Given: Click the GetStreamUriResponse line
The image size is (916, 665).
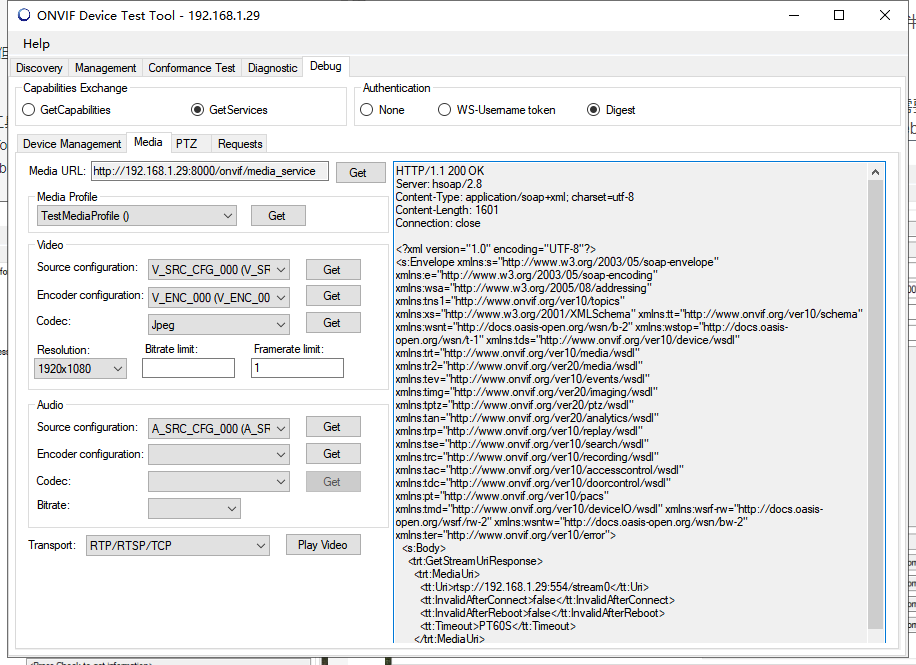Looking at the screenshot, I should coord(476,561).
